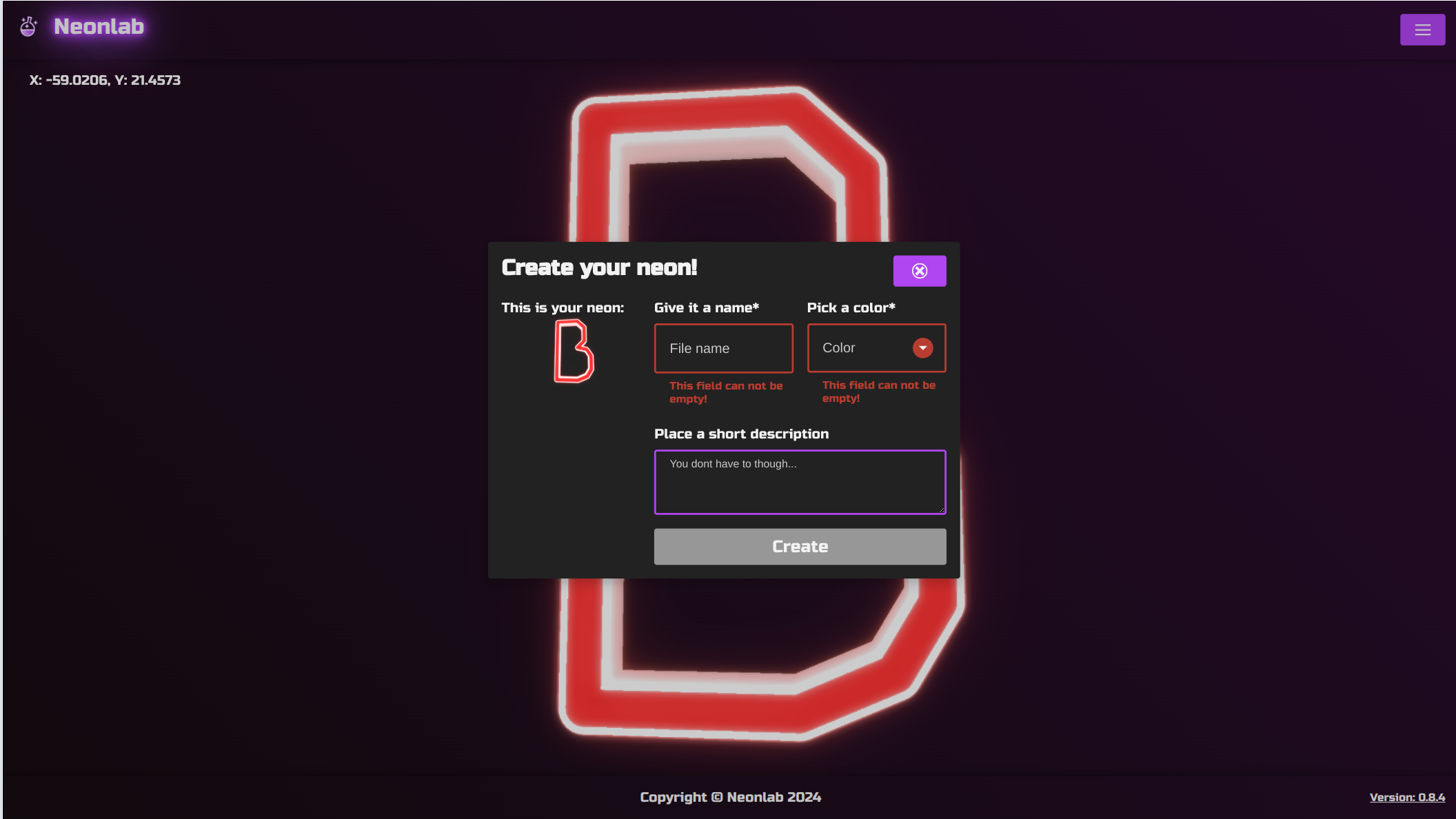
Task: Open the Color picker dropdown
Action: click(876, 348)
